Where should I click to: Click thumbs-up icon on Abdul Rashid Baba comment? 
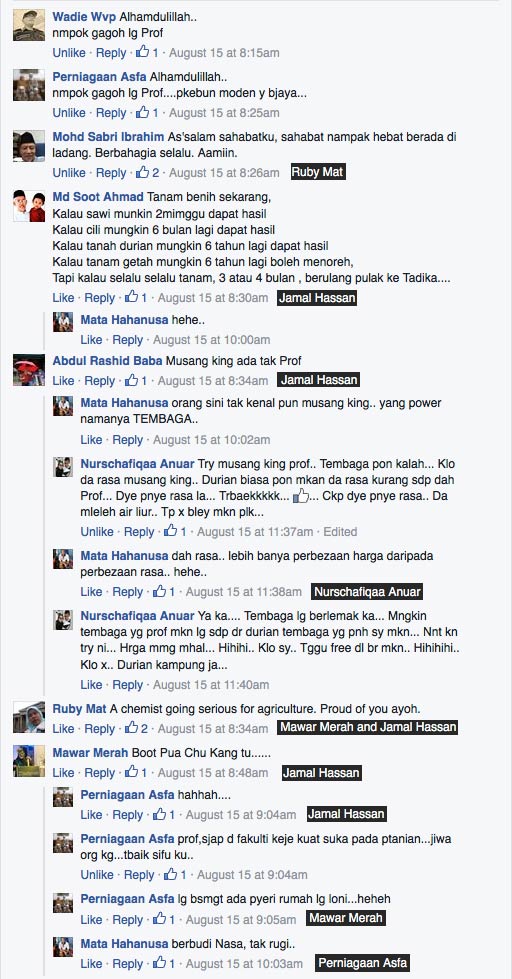click(132, 380)
